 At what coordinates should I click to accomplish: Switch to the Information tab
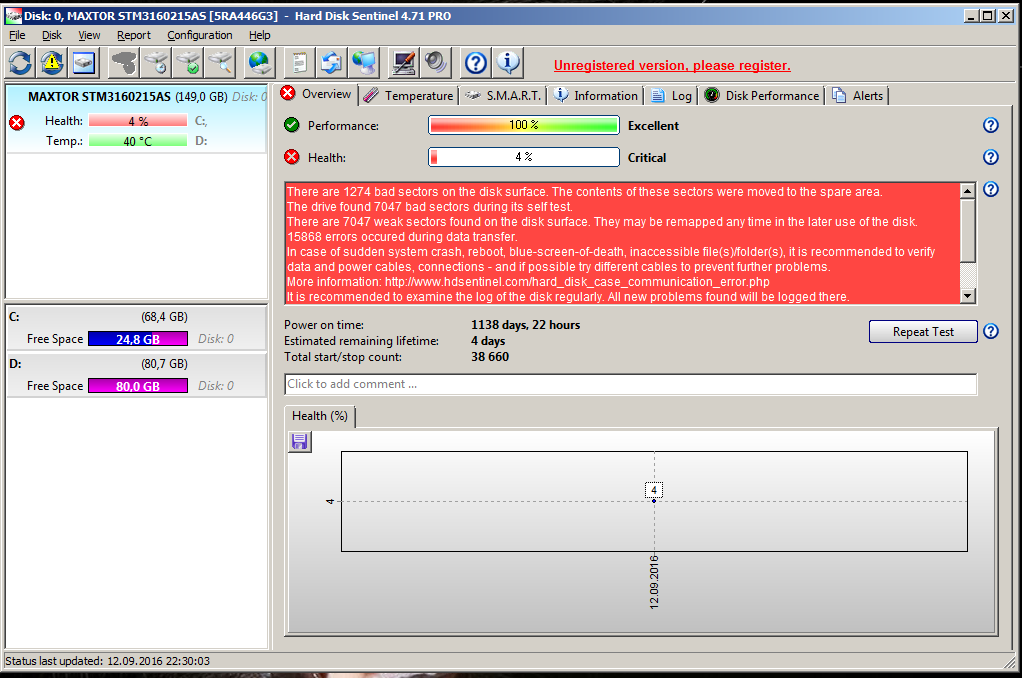click(596, 96)
